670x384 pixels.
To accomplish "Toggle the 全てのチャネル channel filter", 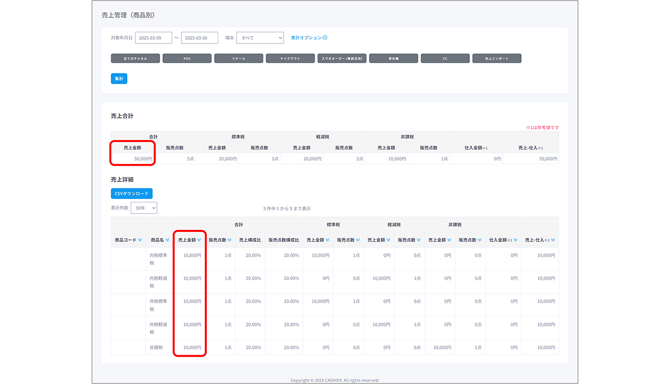I will pos(135,59).
